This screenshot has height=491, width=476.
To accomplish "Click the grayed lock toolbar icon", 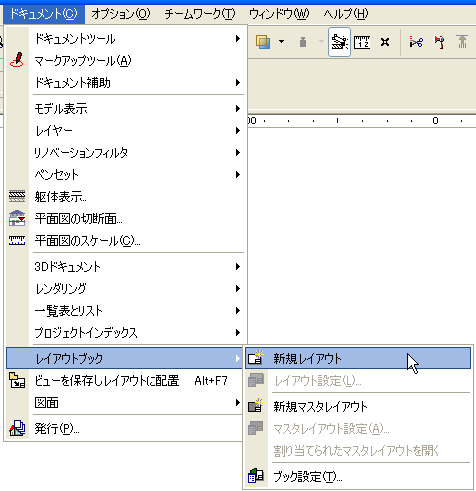I will click(x=303, y=42).
